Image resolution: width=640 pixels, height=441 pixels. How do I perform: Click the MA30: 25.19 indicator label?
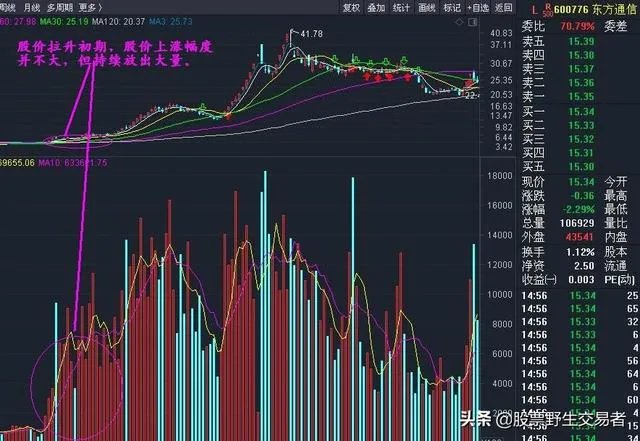pyautogui.click(x=64, y=21)
